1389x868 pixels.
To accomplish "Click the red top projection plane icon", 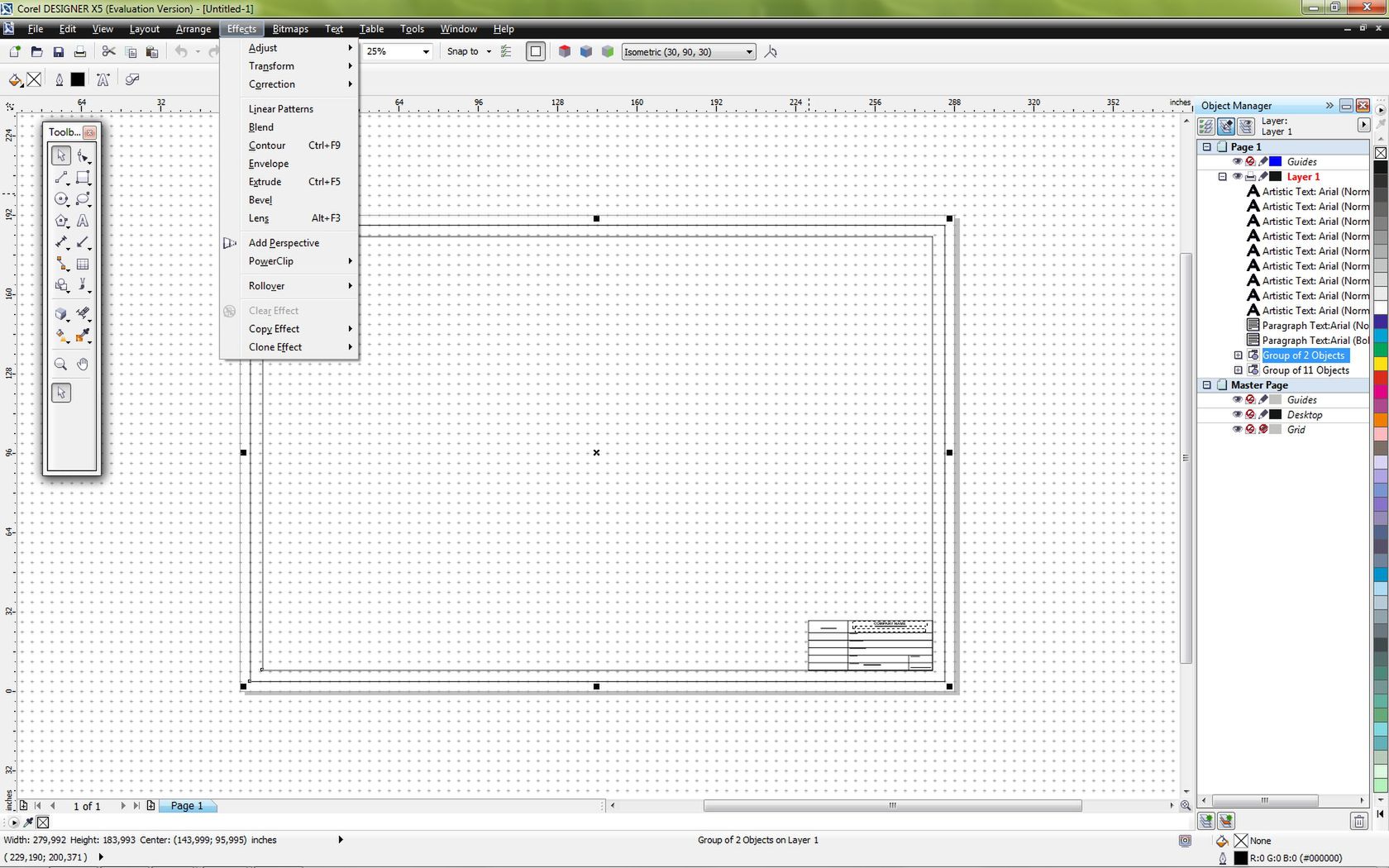I will tap(565, 51).
